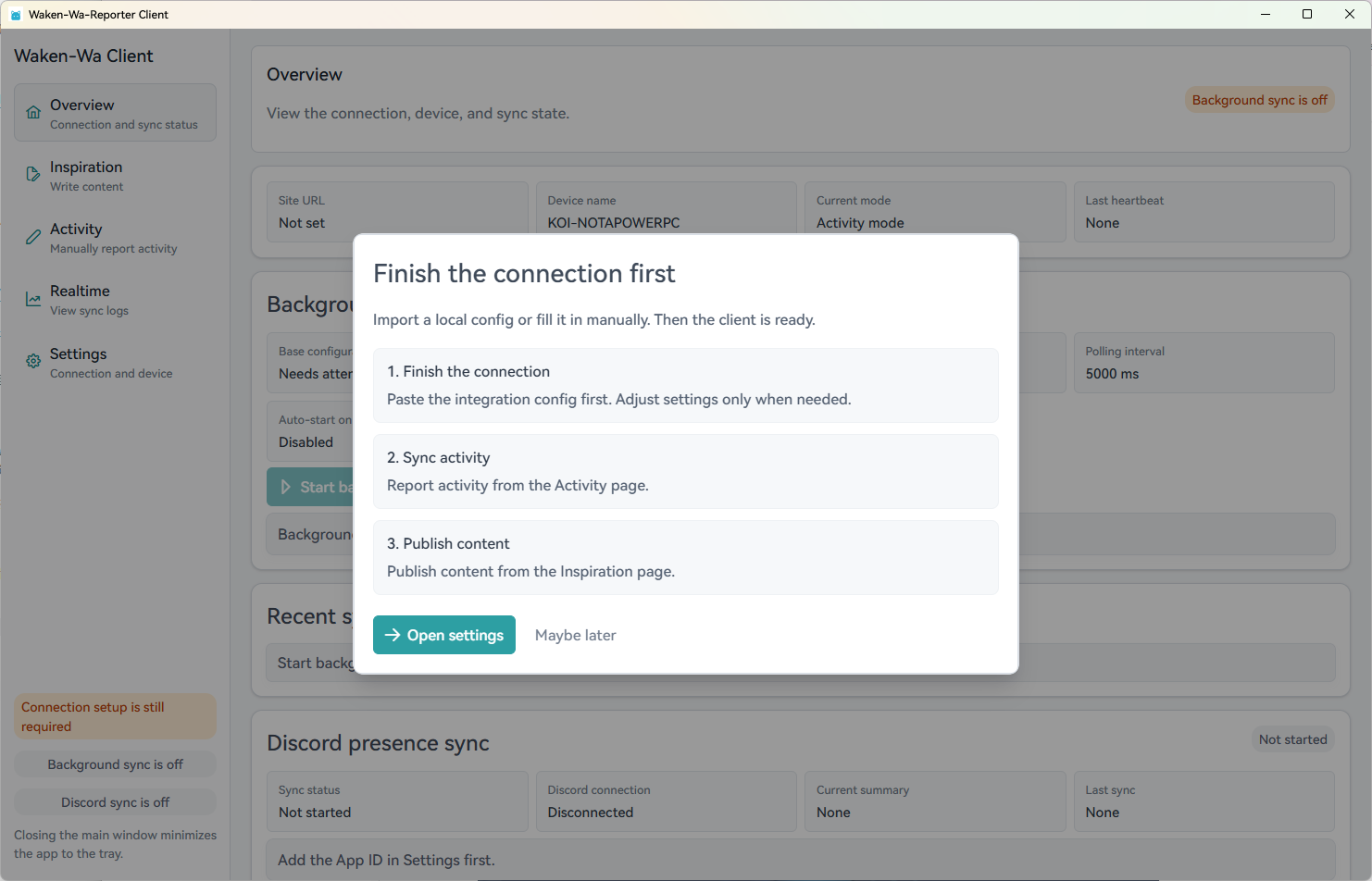
Task: Click the Discord sync is off badge
Action: 115,802
